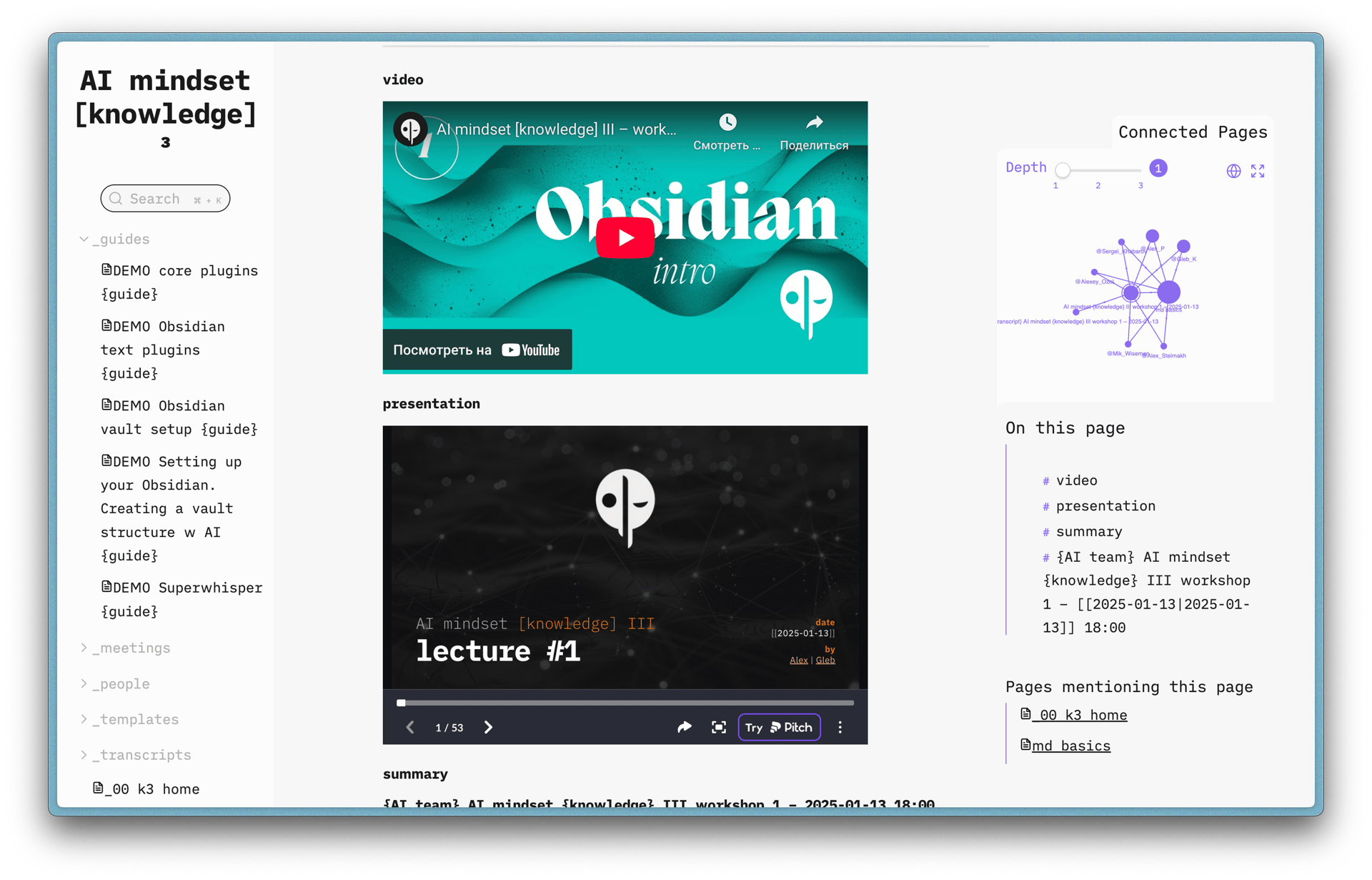Expand the _meetings folder
Viewport: 1372px width, 880px height.
click(125, 648)
